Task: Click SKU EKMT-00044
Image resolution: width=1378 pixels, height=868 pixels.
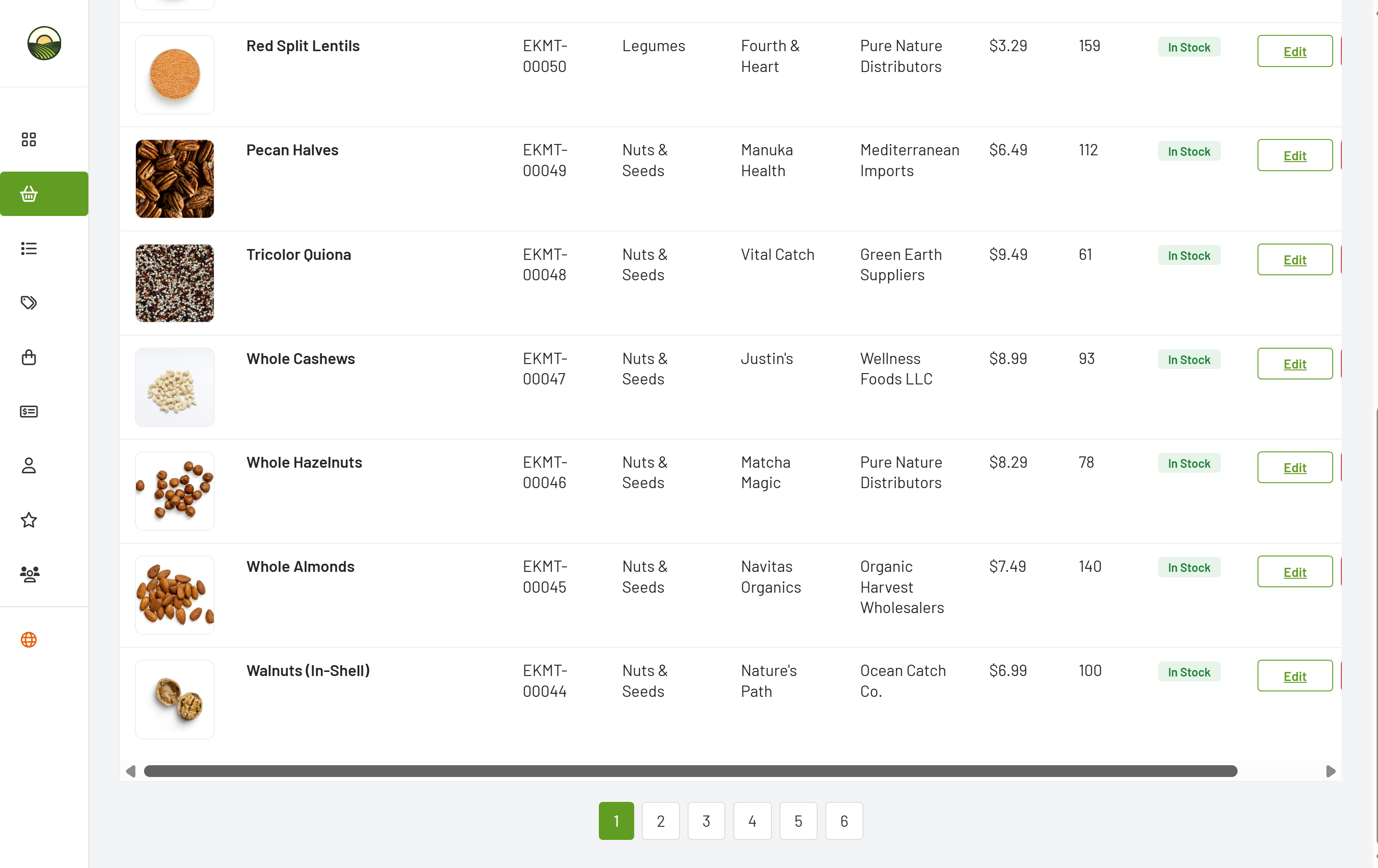Action: 544,681
